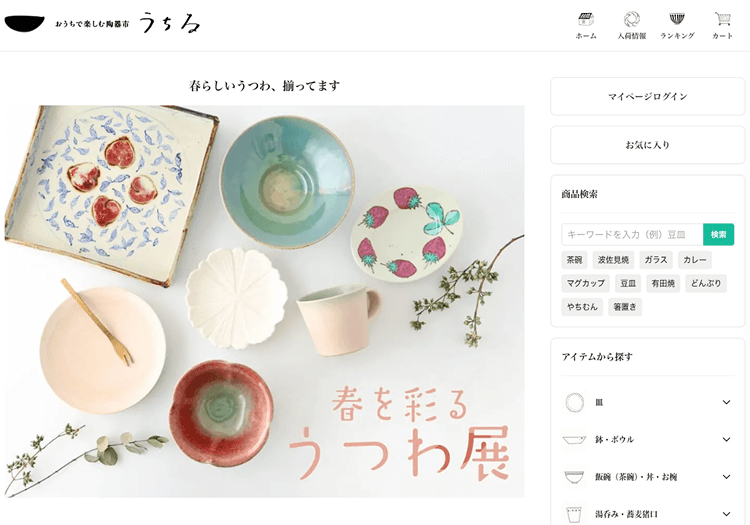Click the black bowl logo icon

(x=24, y=24)
